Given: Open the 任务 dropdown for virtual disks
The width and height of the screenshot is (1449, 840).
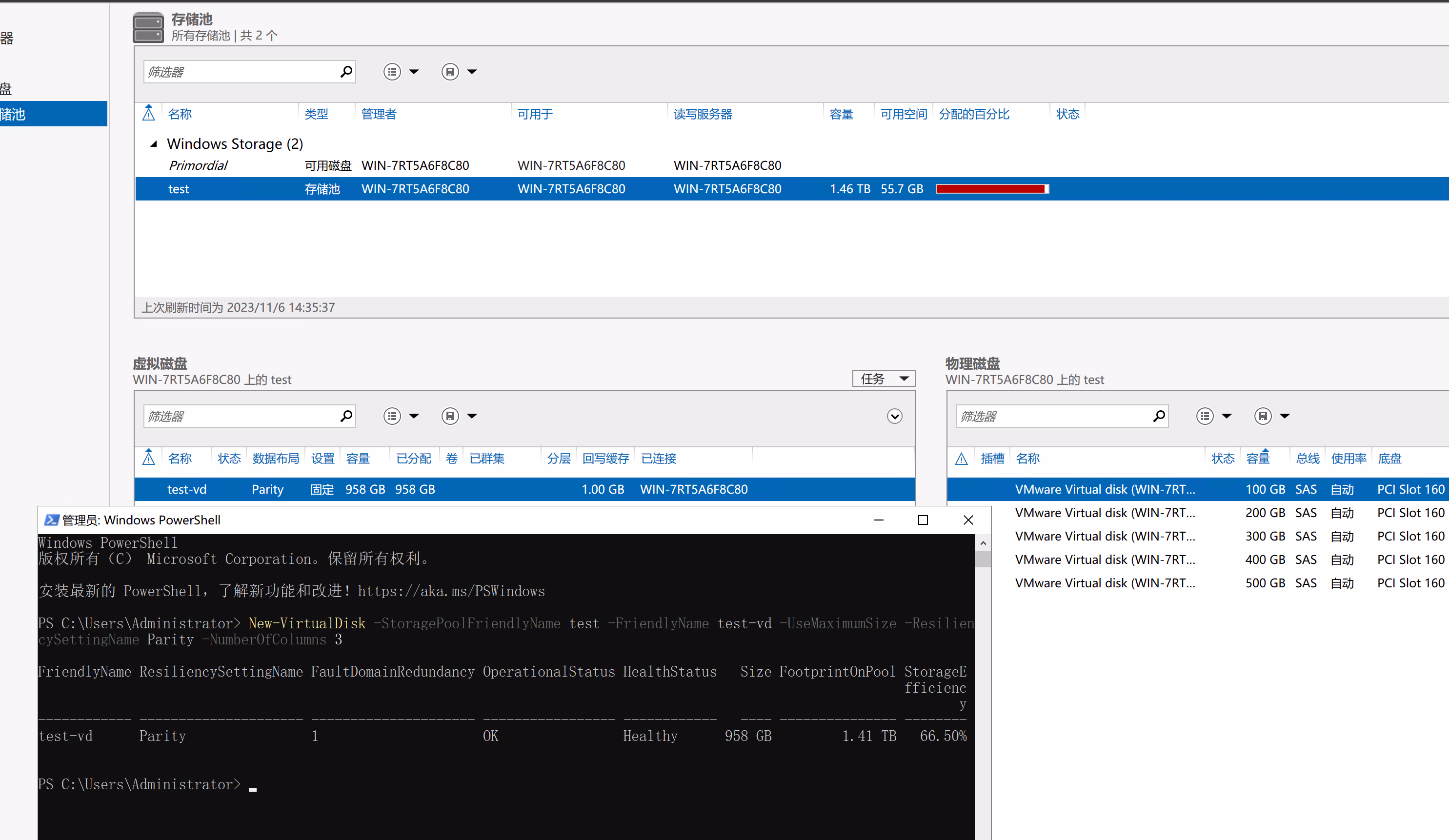Looking at the screenshot, I should pyautogui.click(x=883, y=379).
